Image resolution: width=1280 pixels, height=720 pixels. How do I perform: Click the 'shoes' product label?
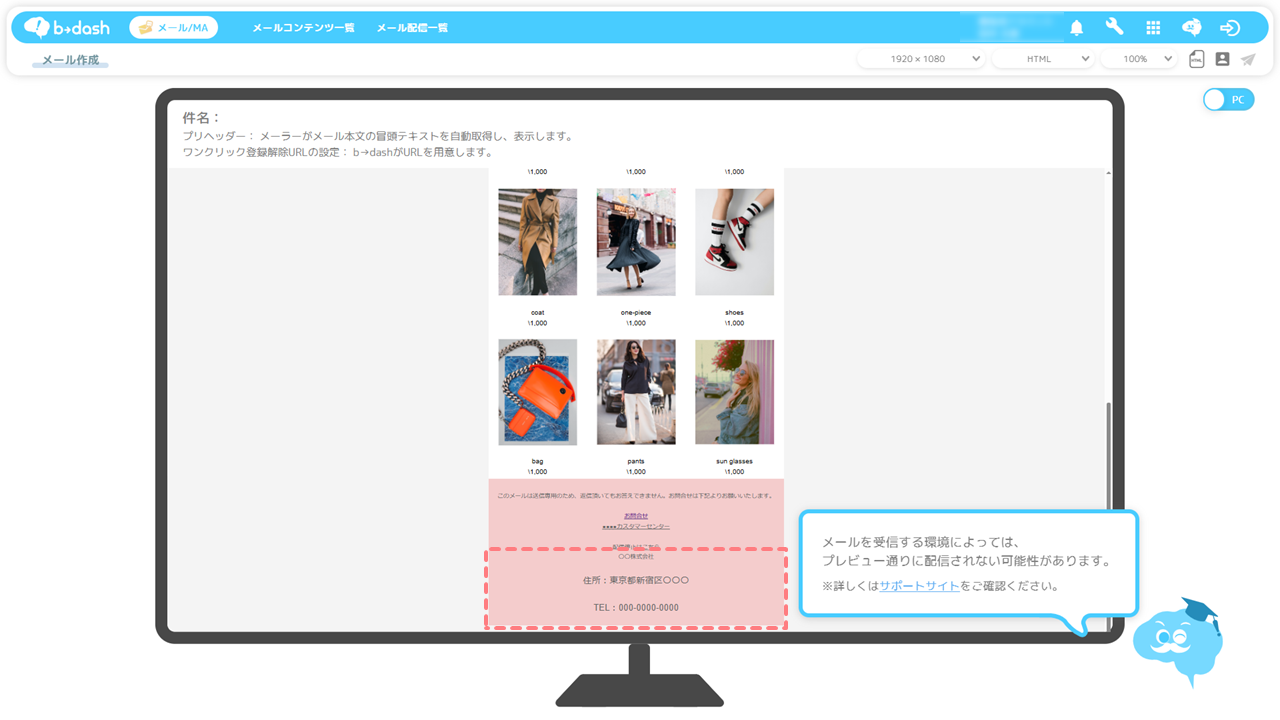click(x=734, y=313)
